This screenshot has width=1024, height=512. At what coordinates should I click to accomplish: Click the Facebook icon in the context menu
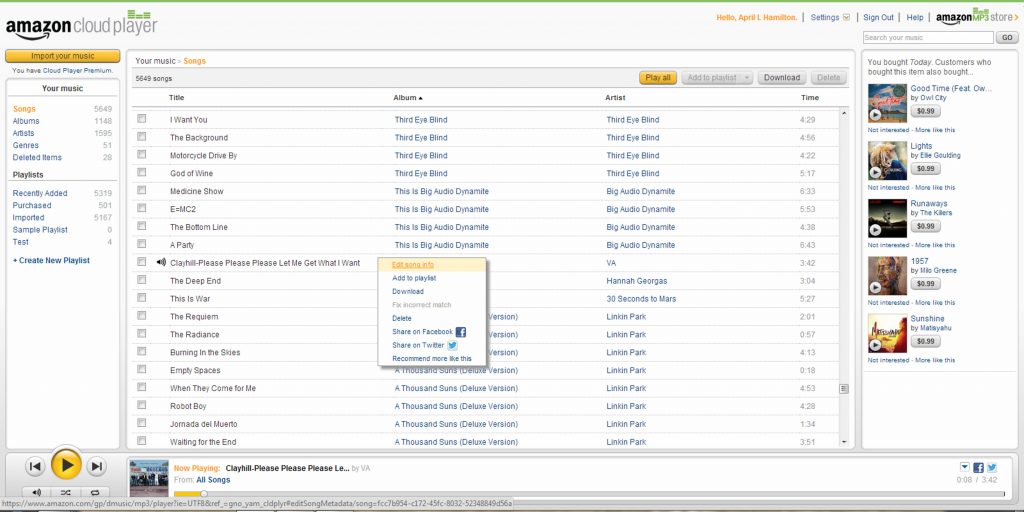tap(460, 332)
